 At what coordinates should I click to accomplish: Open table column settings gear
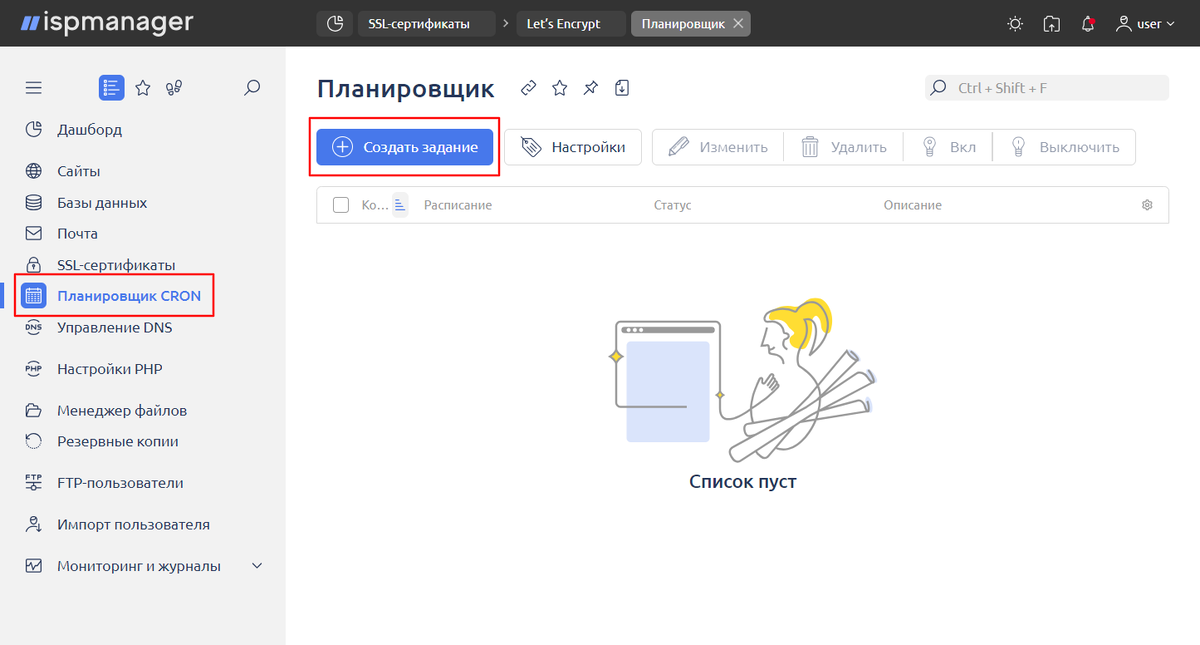[1147, 205]
